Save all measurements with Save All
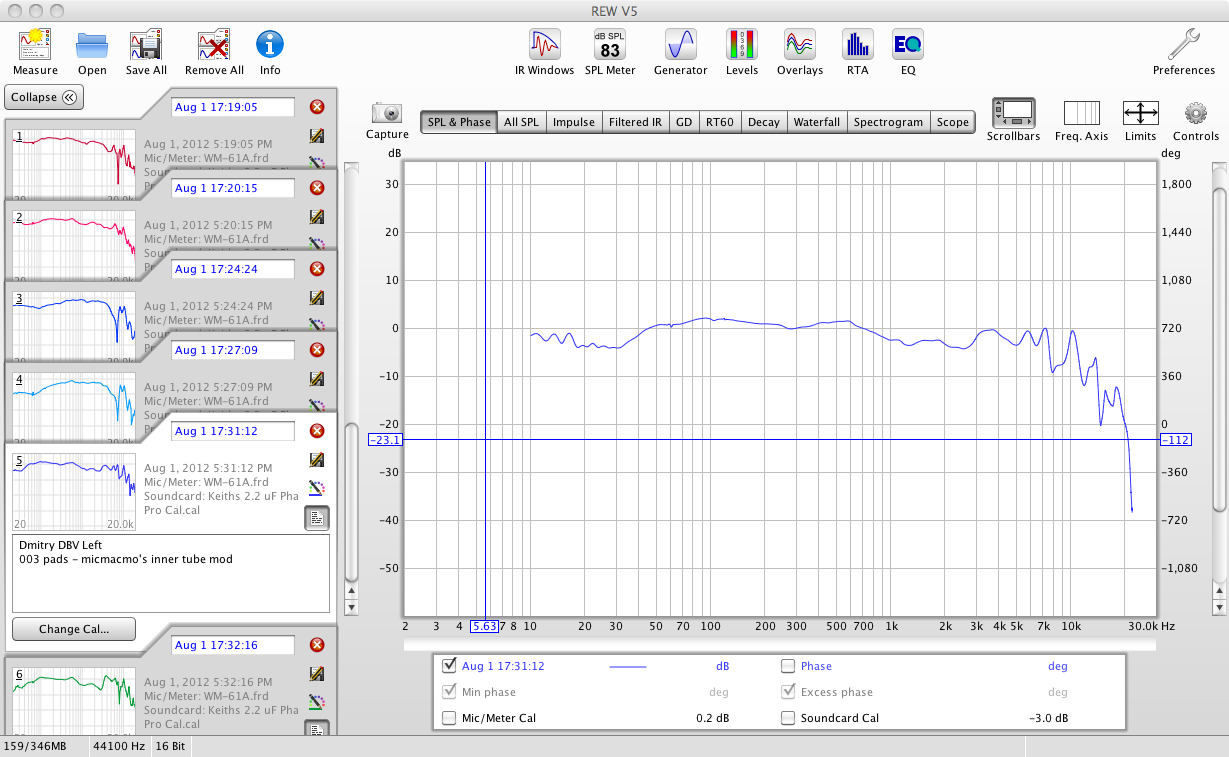 (x=146, y=45)
